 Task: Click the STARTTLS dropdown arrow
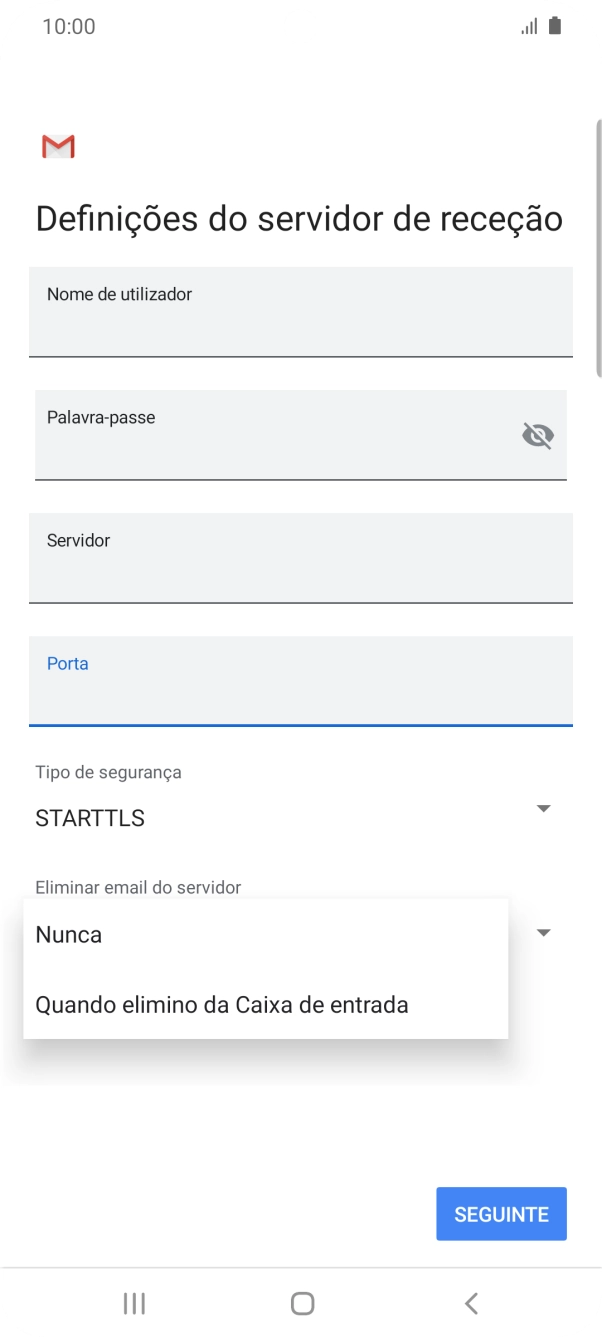542,808
